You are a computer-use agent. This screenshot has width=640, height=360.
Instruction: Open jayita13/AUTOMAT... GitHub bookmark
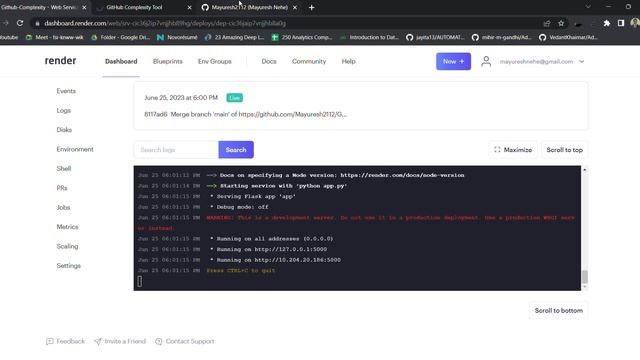[436, 37]
